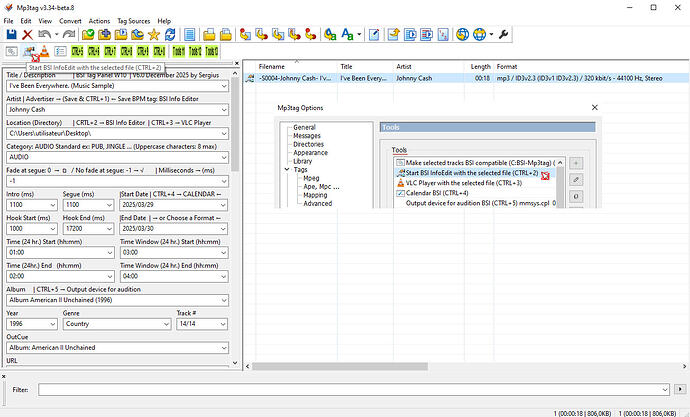Click the green CTRL+5 tool button
This screenshot has width=690, height=417.
pyautogui.click(x=77, y=51)
